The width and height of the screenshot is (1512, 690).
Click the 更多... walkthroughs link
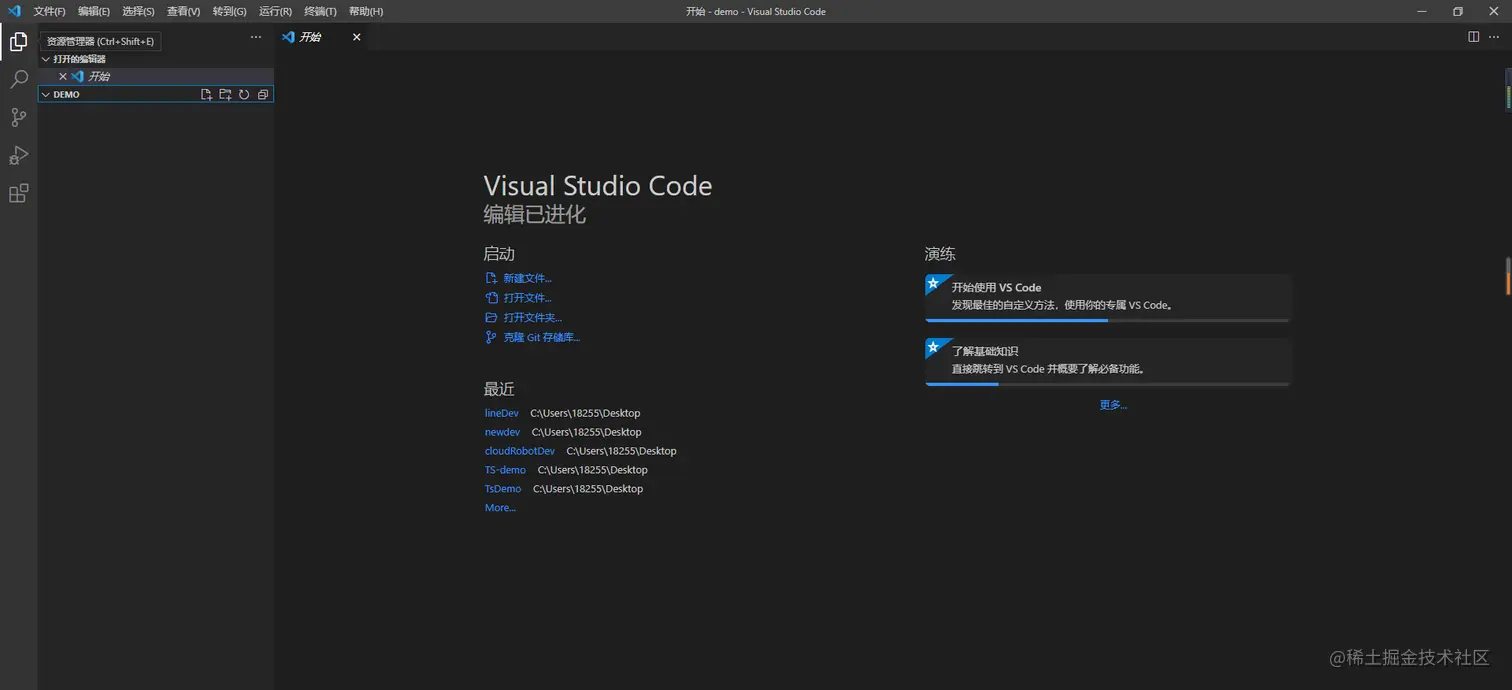(1113, 405)
